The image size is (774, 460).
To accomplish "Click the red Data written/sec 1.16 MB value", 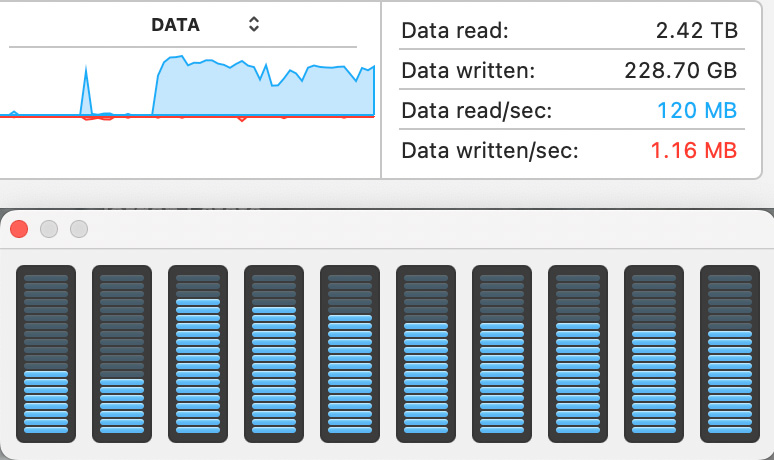I will 694,151.
